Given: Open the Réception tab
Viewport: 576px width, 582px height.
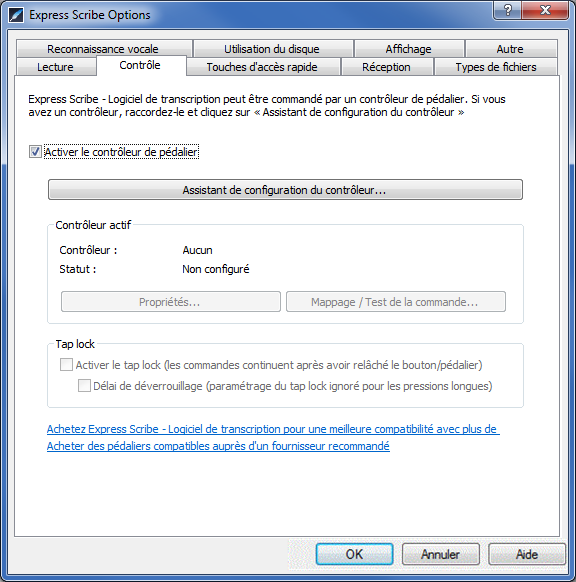Looking at the screenshot, I should coord(386,67).
